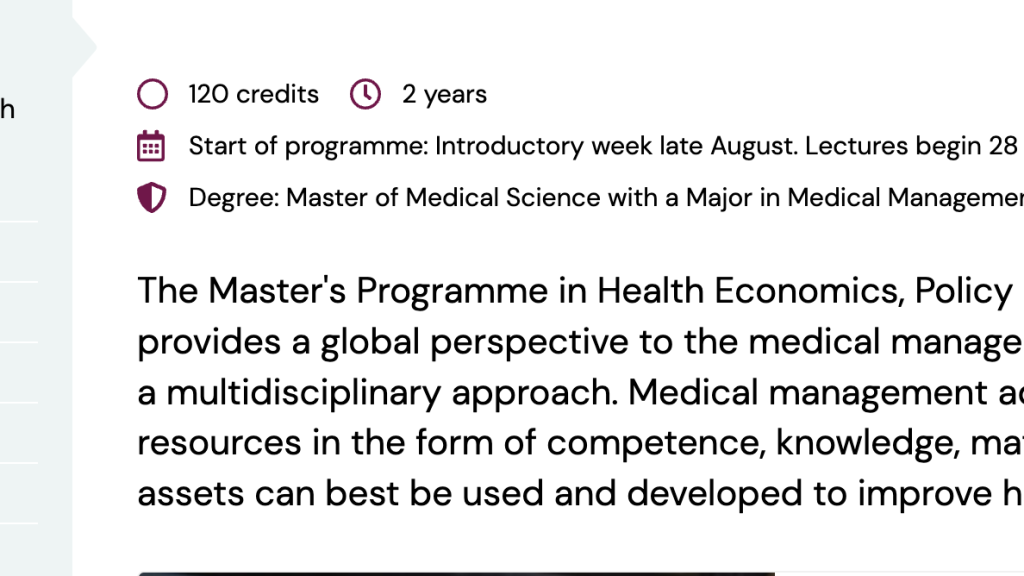Viewport: 1024px width, 576px height.
Task: Select the "2 years" duration text
Action: pos(444,95)
